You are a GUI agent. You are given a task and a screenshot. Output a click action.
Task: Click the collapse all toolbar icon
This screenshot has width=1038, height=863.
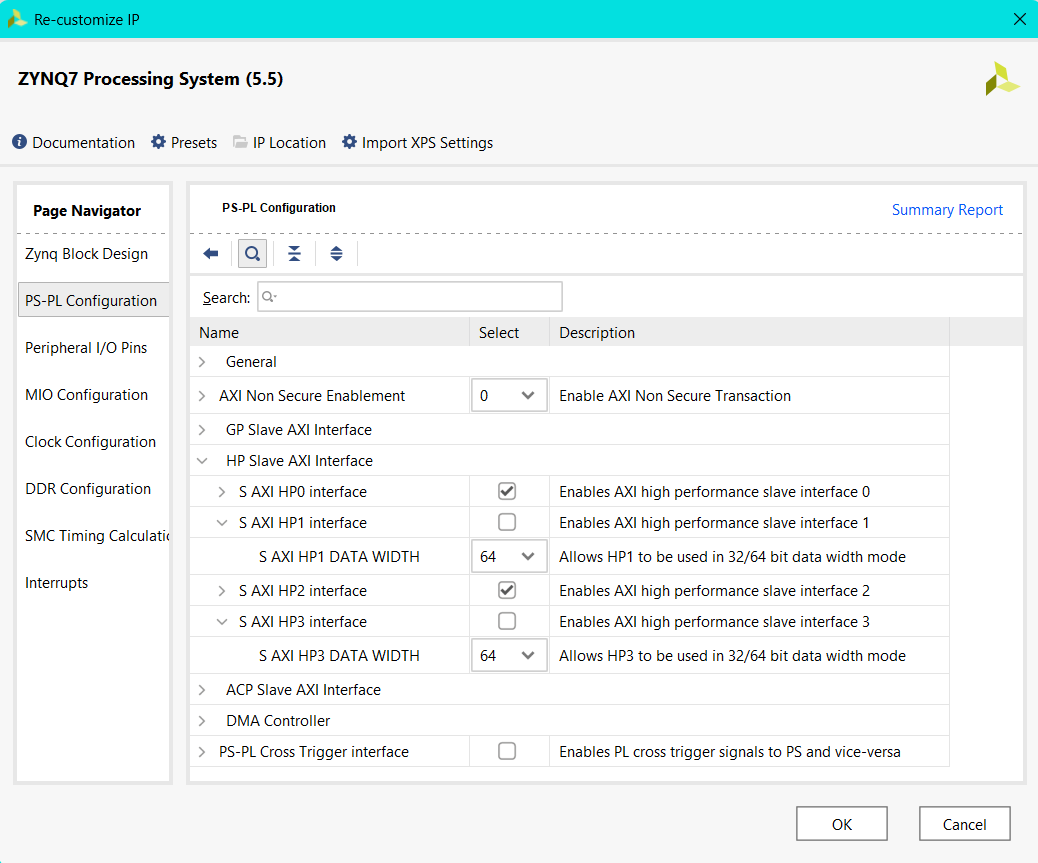pos(295,253)
